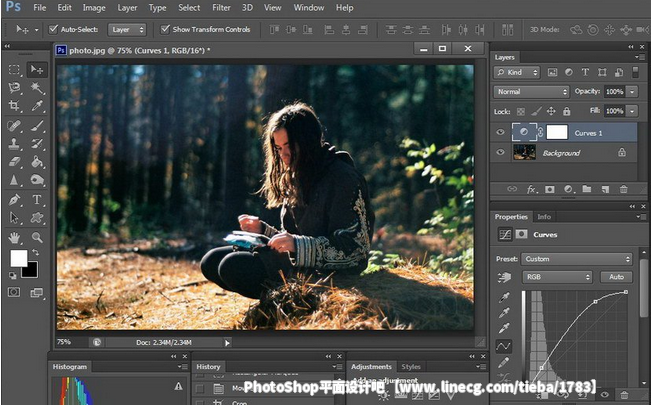Screen dimensions: 652x406
Task: Toggle lock all padlock icon
Action: [566, 111]
